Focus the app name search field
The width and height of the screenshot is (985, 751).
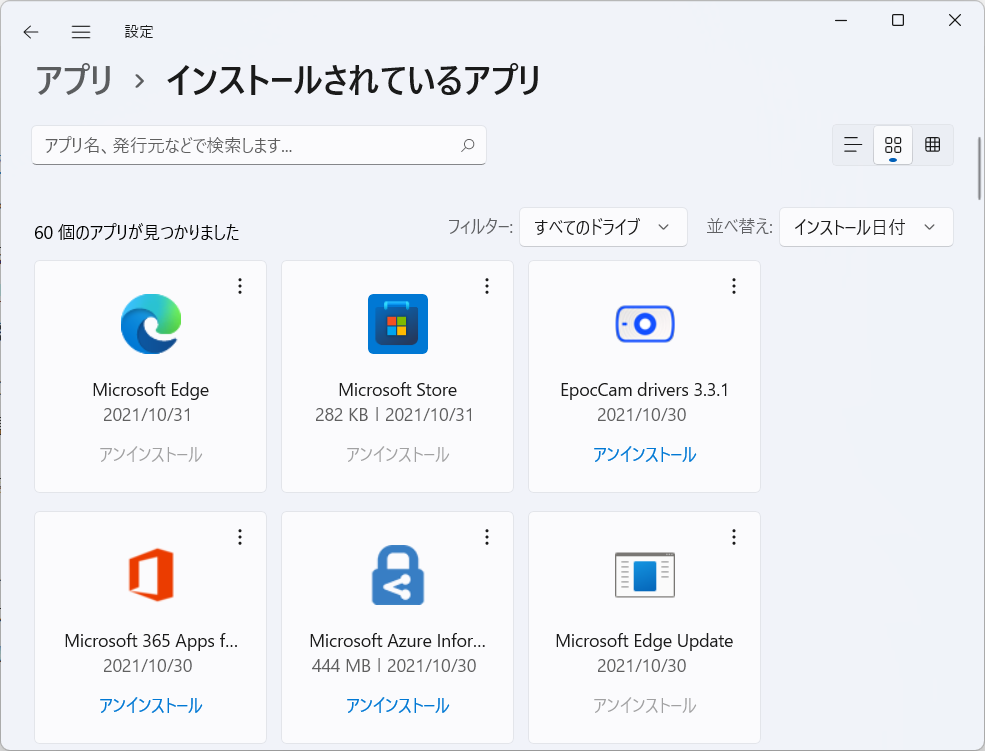coord(259,146)
